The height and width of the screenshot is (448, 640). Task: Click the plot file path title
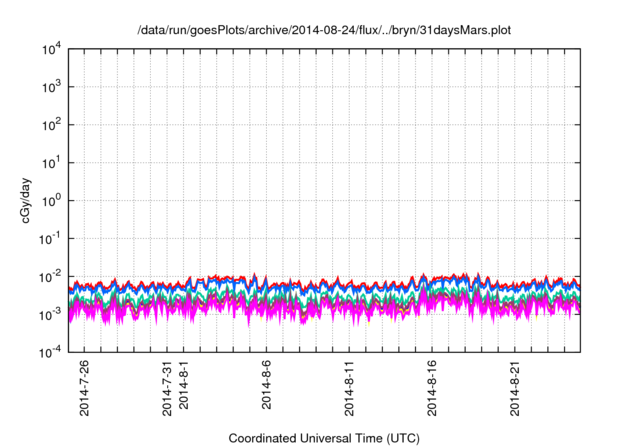pyautogui.click(x=324, y=30)
